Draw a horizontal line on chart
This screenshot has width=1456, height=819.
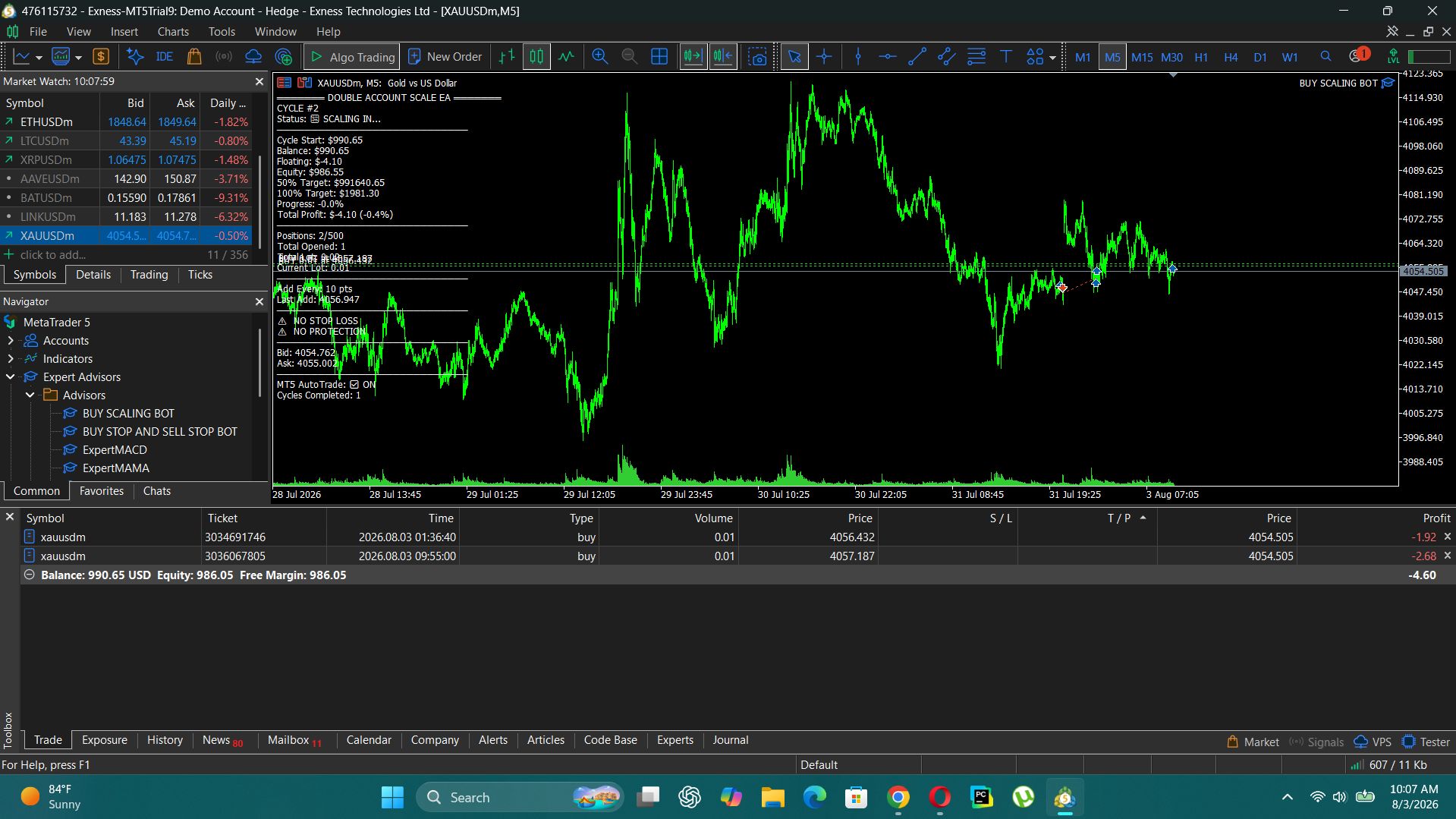point(888,57)
